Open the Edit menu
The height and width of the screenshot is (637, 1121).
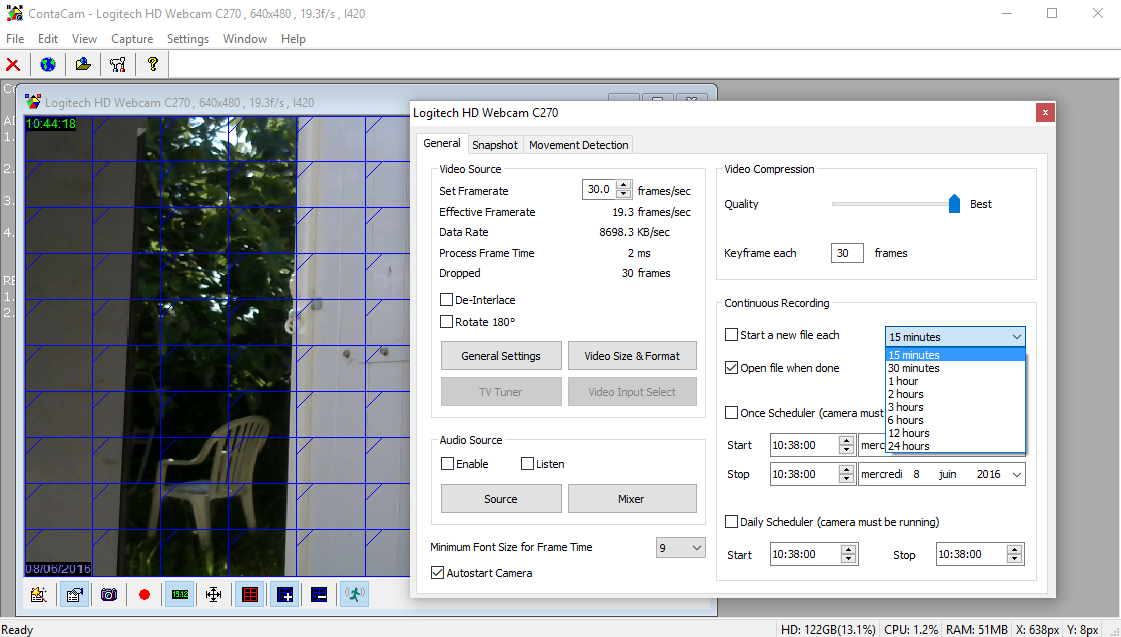(48, 39)
